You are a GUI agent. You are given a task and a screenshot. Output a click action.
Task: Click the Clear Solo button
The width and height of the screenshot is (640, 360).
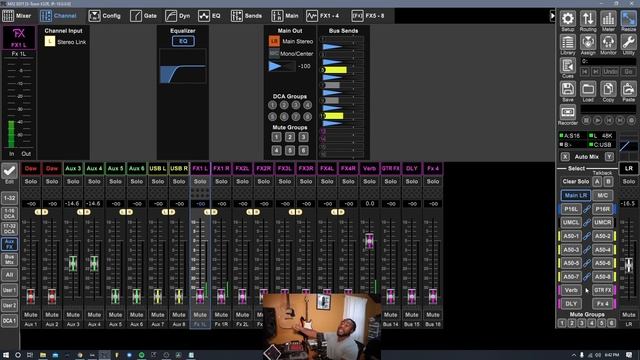pyautogui.click(x=576, y=182)
